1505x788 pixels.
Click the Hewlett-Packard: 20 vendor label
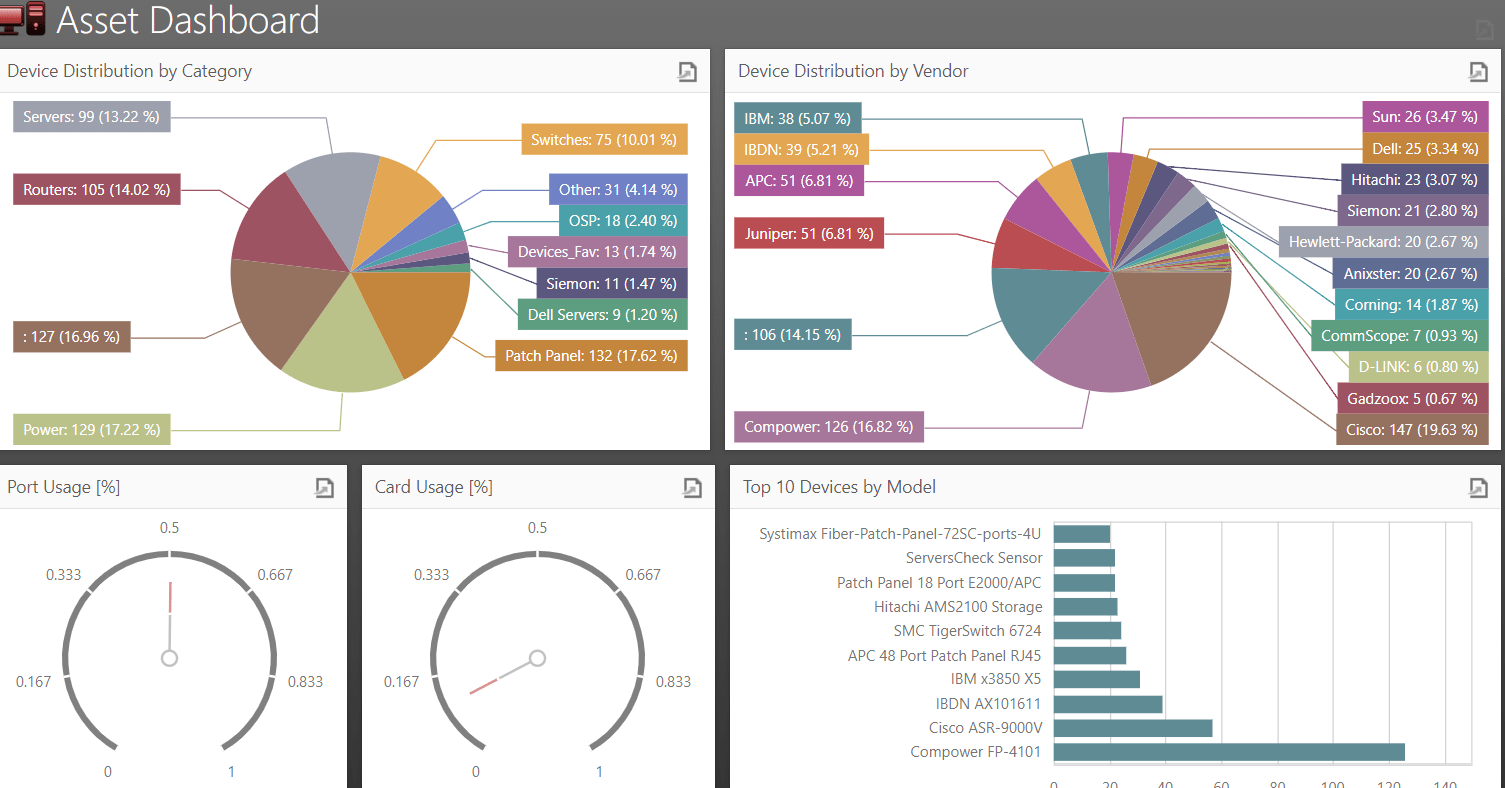tap(1383, 242)
